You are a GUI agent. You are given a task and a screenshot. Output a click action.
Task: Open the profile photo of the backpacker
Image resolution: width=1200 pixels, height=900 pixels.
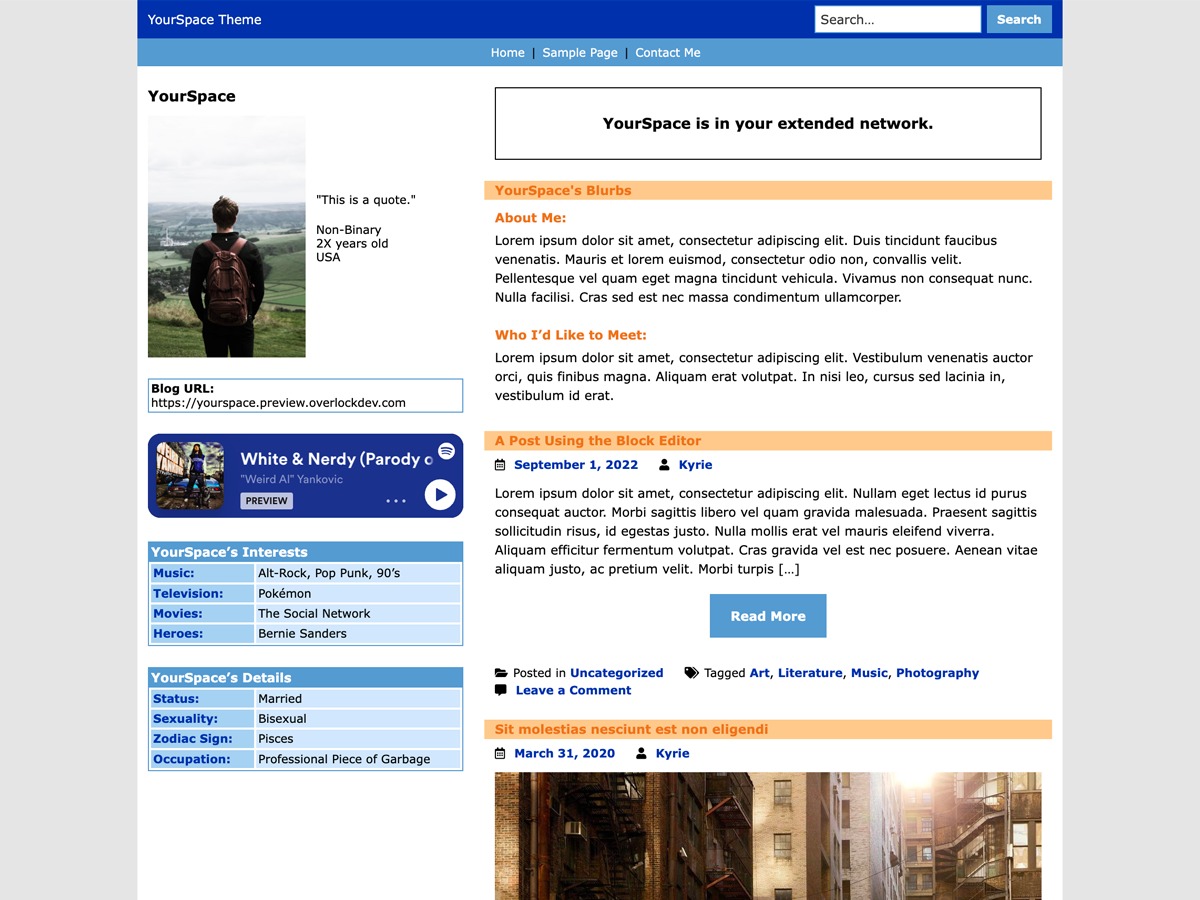pos(227,236)
